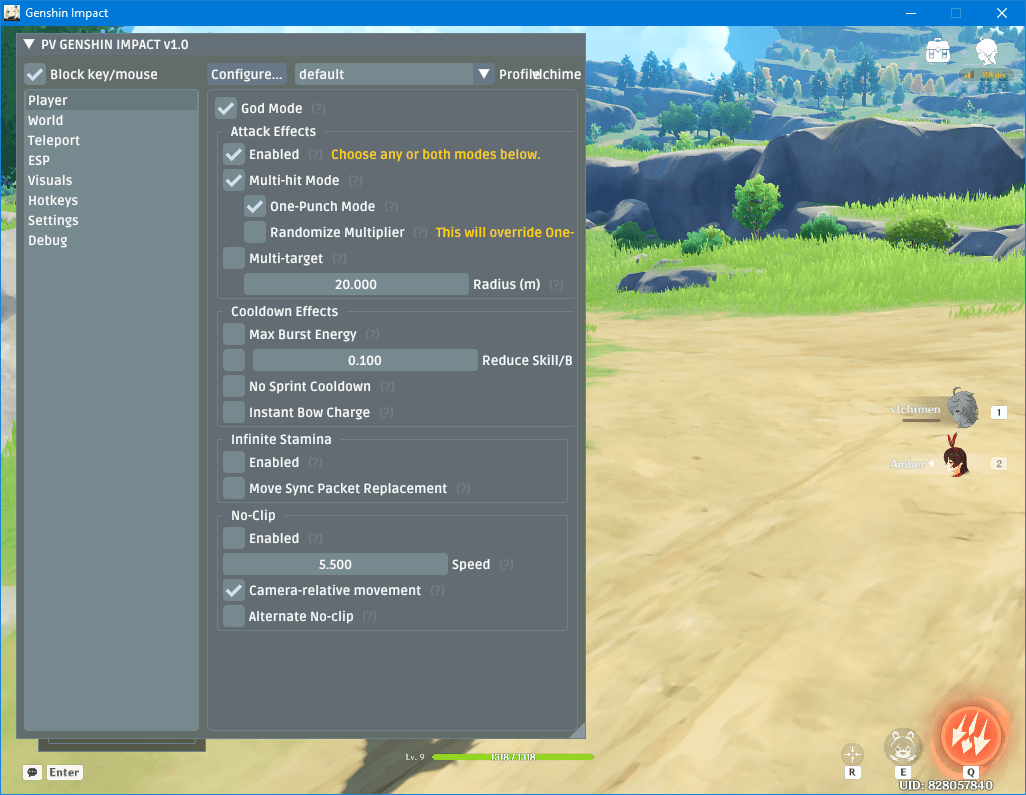Click Instant Bow Charge help (?) marker
The height and width of the screenshot is (795, 1026).
[x=387, y=412]
